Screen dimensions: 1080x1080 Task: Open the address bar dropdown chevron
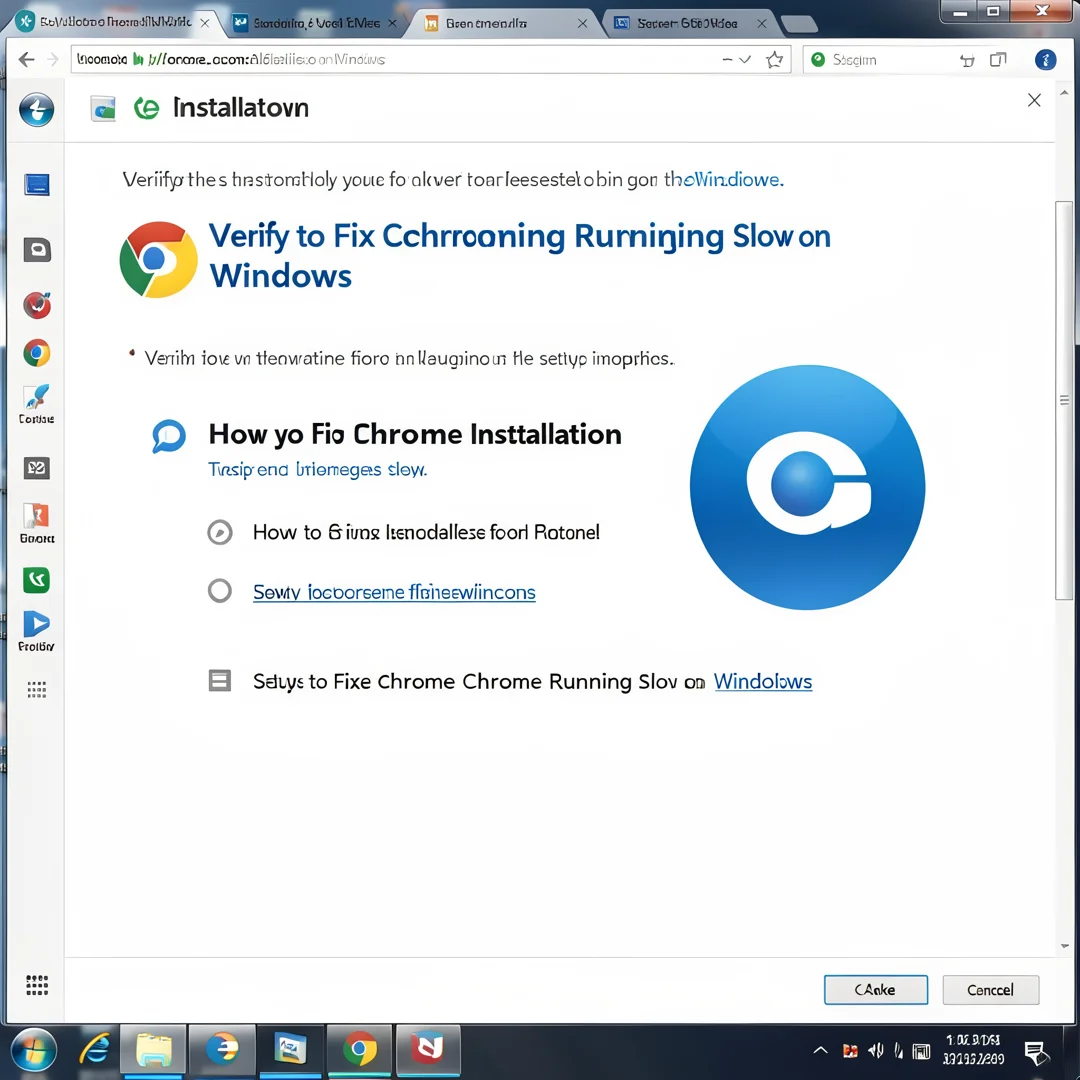click(x=745, y=60)
